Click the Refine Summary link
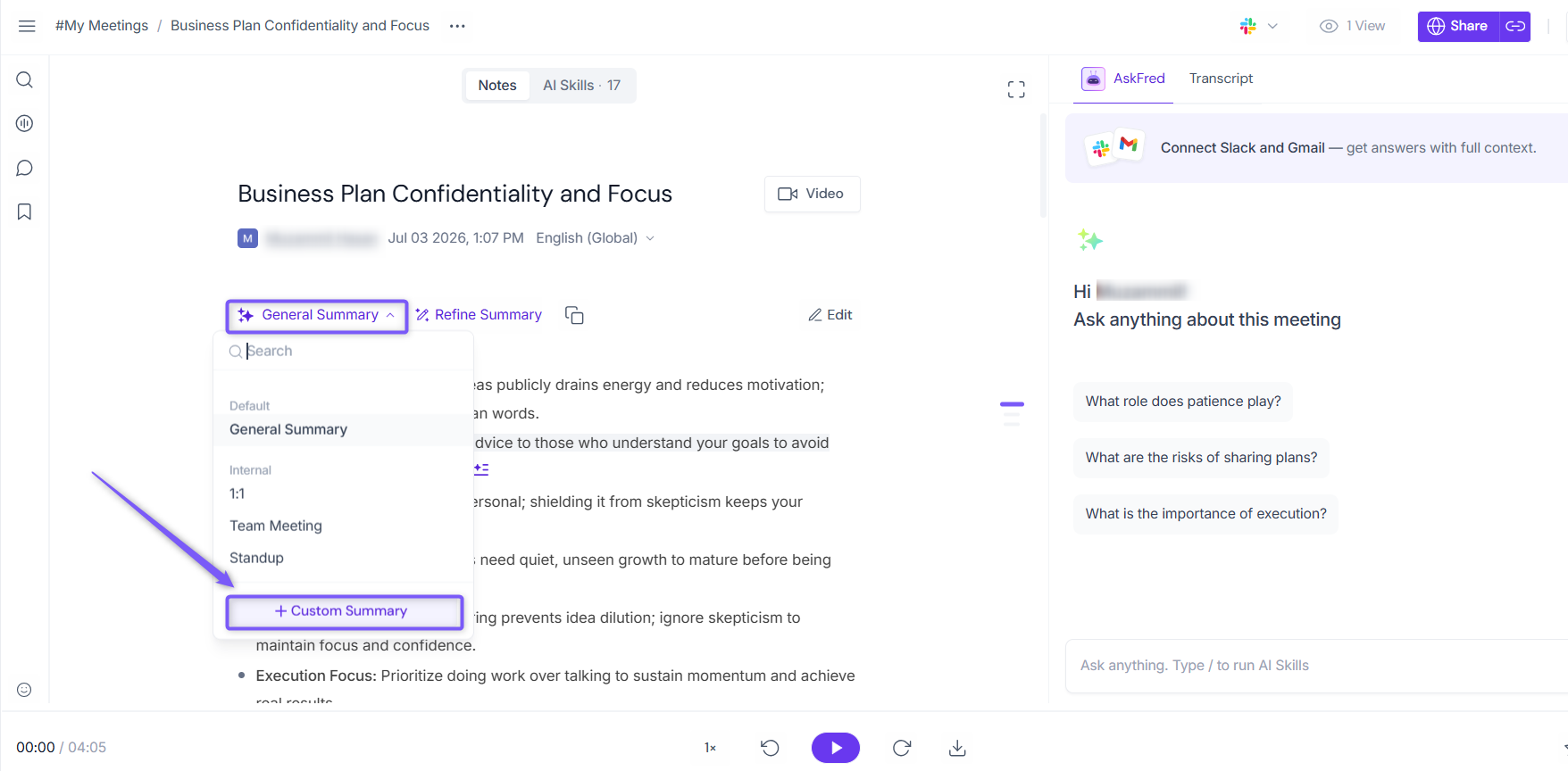Viewport: 1568px width, 771px height. (x=479, y=315)
